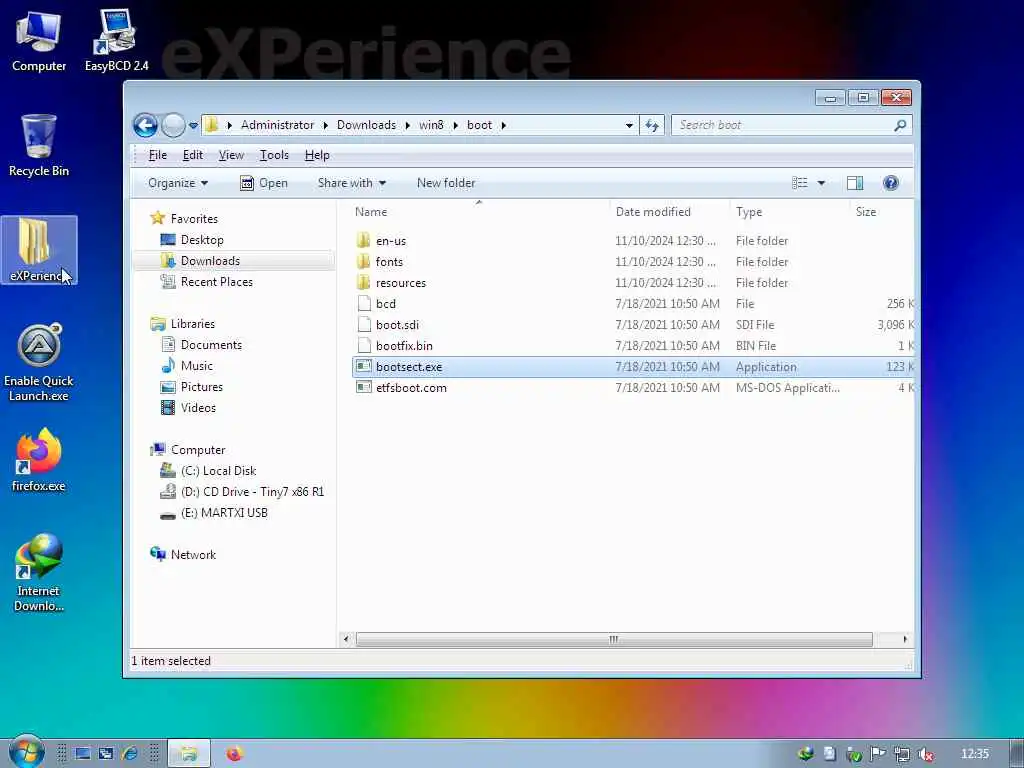
Task: Select Enable Quick Launch.exe desktop icon
Action: [39, 363]
